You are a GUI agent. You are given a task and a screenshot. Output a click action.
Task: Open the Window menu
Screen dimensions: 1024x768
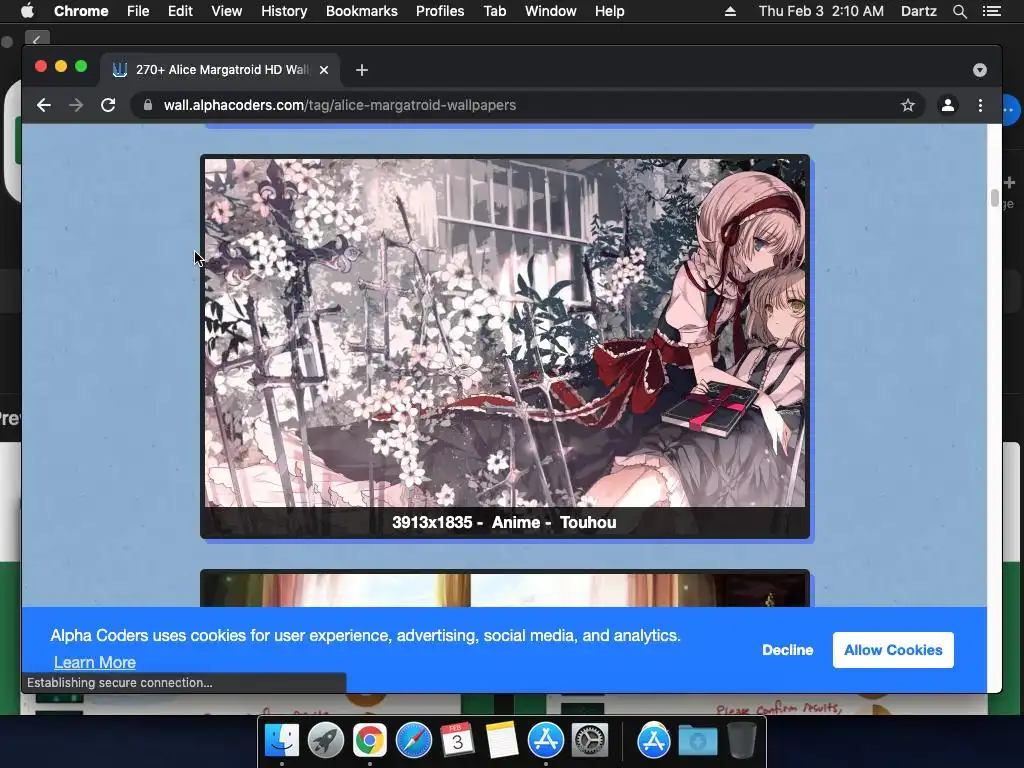click(x=551, y=11)
